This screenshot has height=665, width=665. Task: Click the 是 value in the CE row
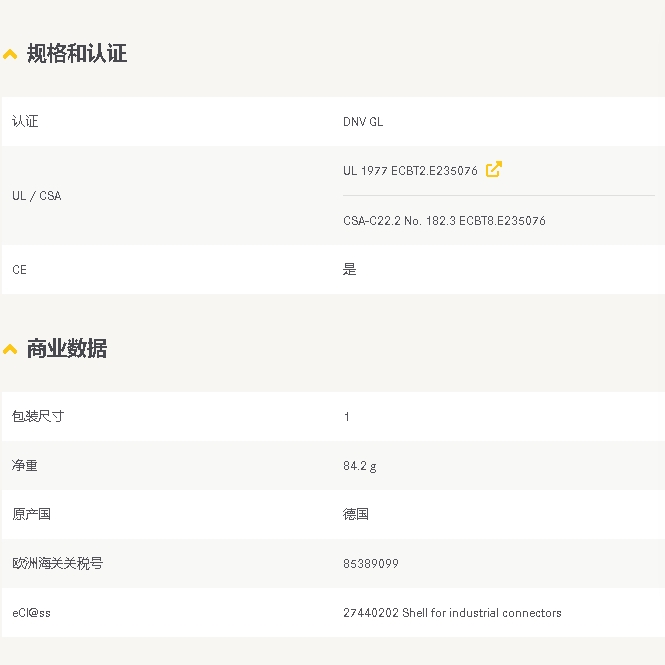349,269
